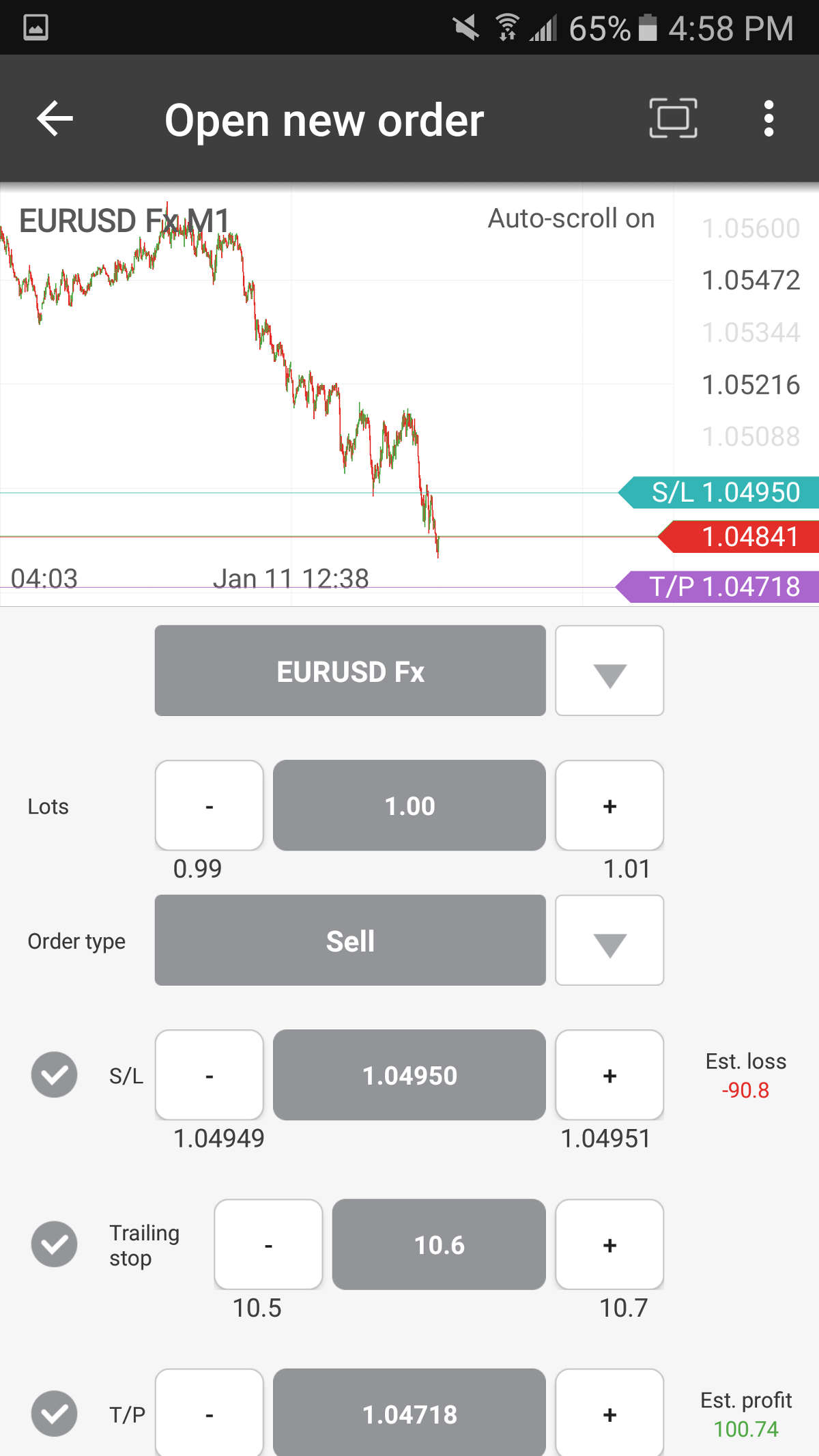819x1456 pixels.
Task: Tap the back arrow icon
Action: [x=55, y=119]
